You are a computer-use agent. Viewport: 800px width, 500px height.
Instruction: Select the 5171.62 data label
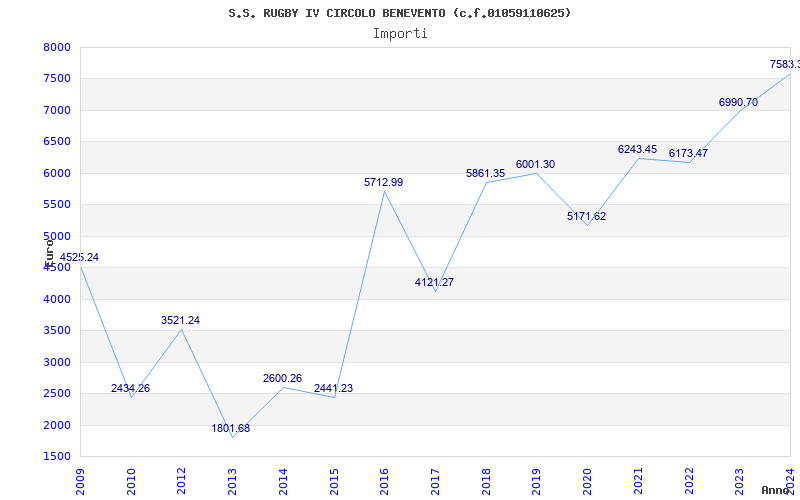pos(587,216)
